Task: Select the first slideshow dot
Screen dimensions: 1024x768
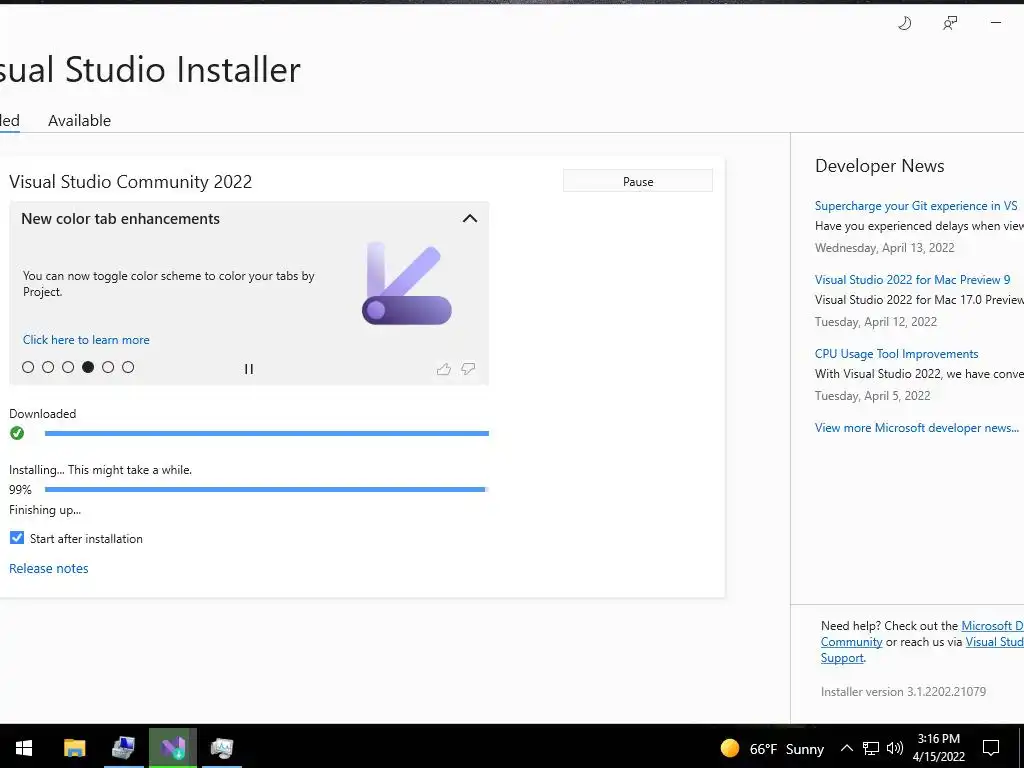Action: [x=28, y=367]
